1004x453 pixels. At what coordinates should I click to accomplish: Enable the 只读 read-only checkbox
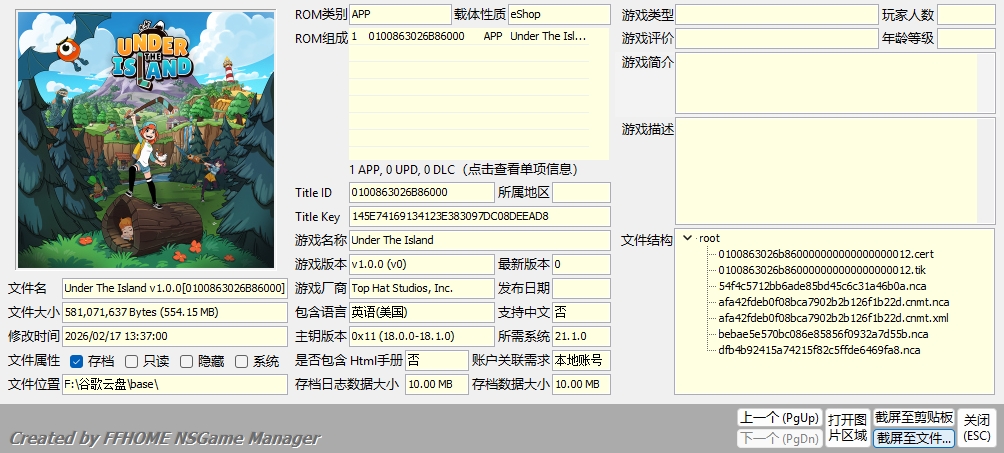(132, 362)
